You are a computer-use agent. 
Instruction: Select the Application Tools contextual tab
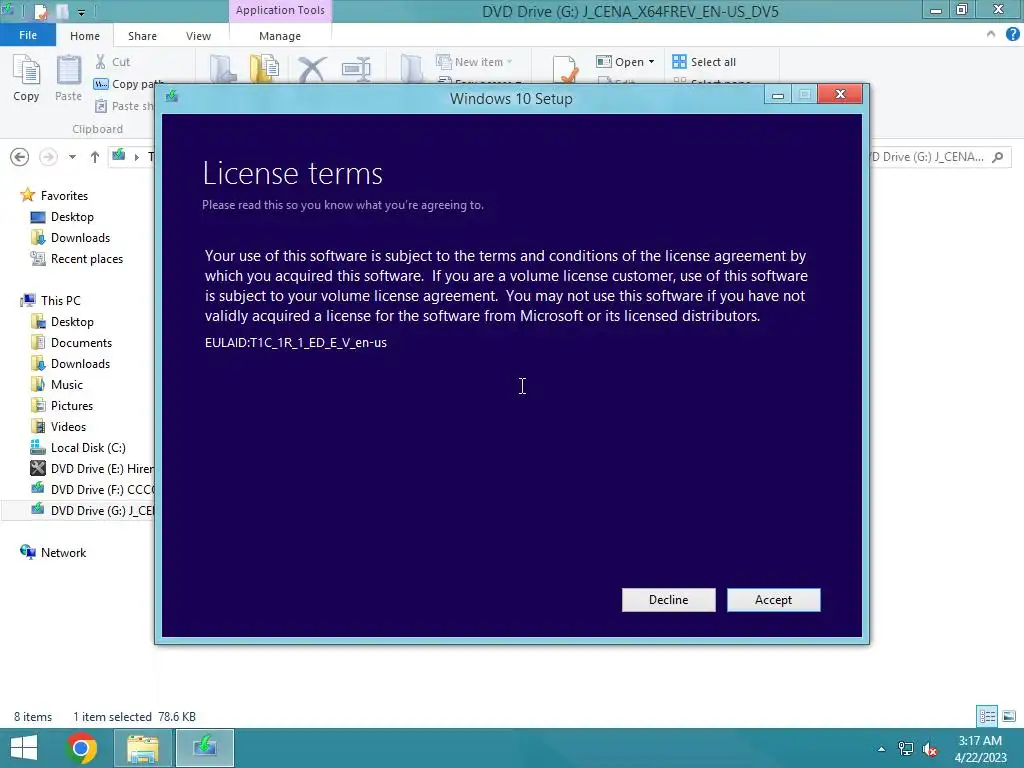(x=280, y=10)
